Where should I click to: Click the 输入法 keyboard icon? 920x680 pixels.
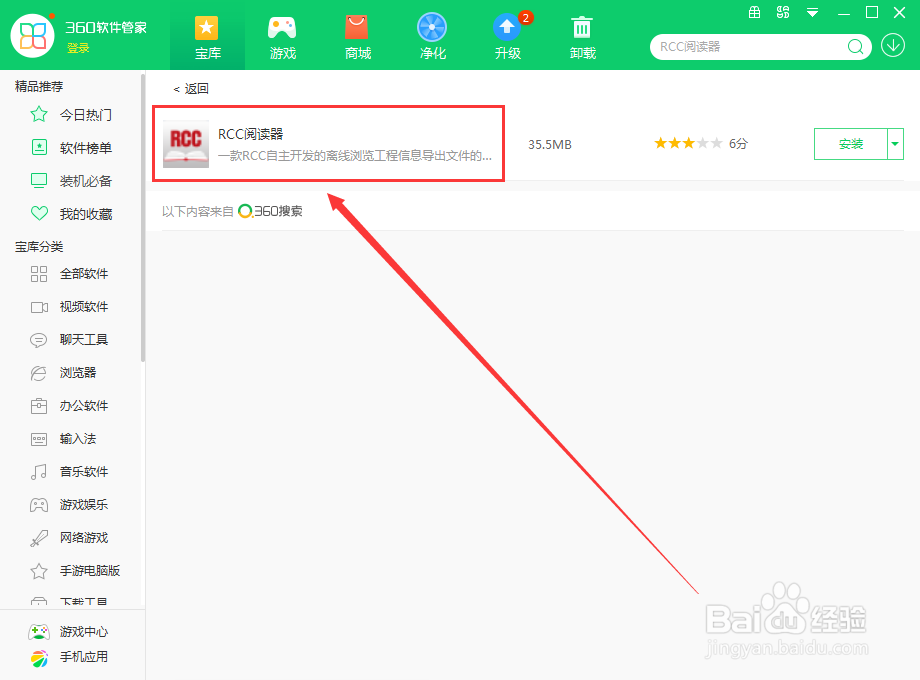click(39, 439)
